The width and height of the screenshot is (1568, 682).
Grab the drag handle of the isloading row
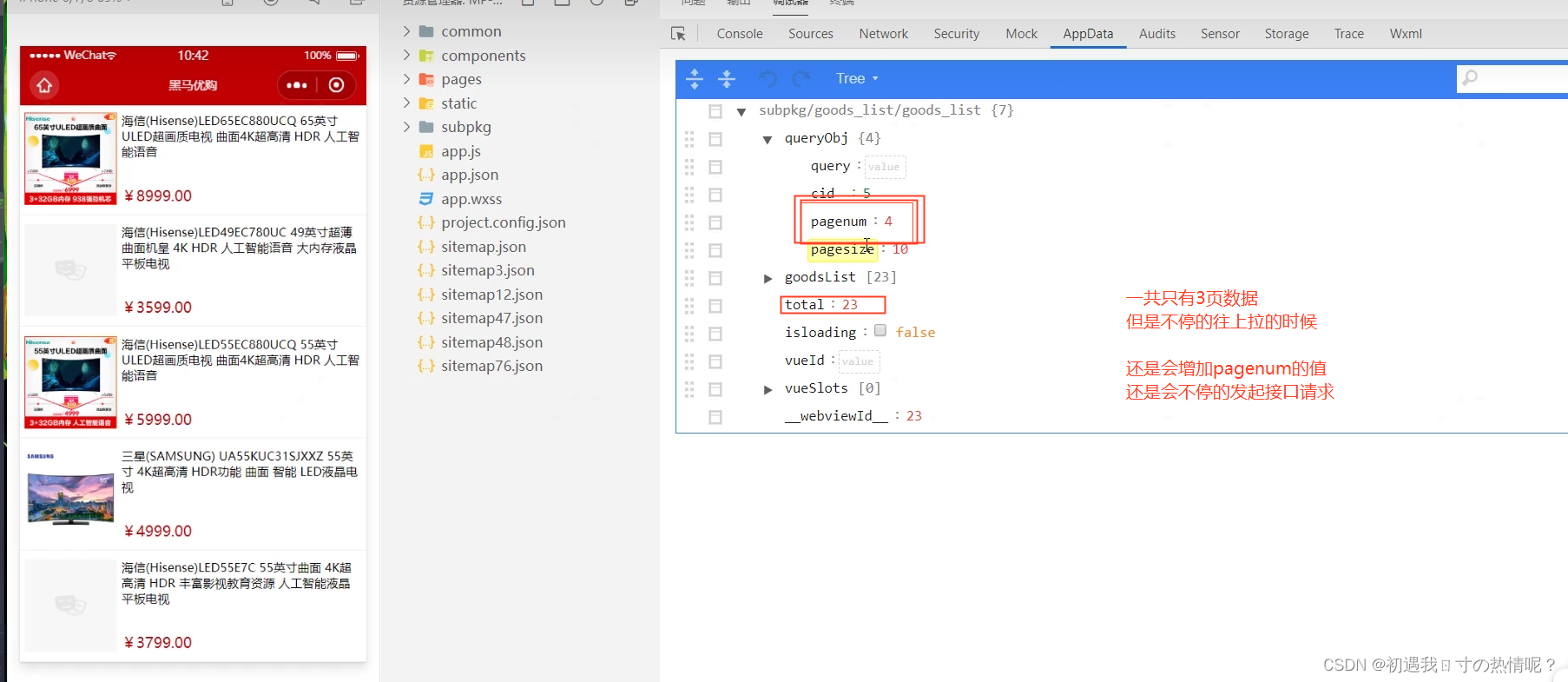(689, 334)
